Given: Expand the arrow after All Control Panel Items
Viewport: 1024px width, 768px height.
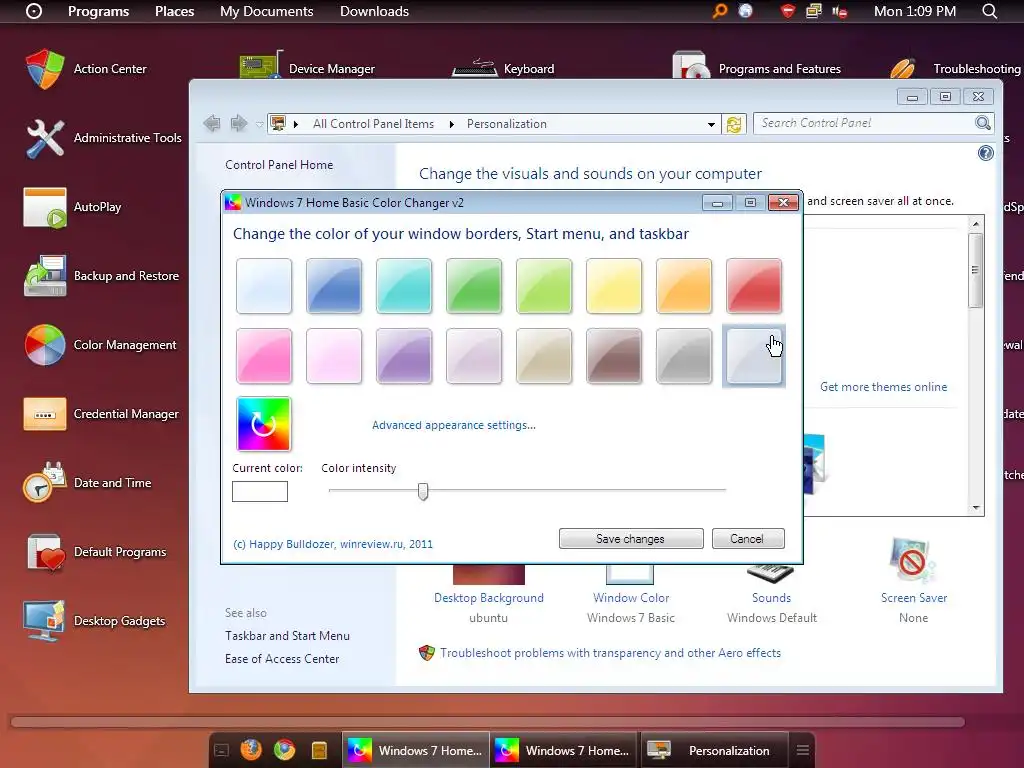Looking at the screenshot, I should [x=451, y=124].
